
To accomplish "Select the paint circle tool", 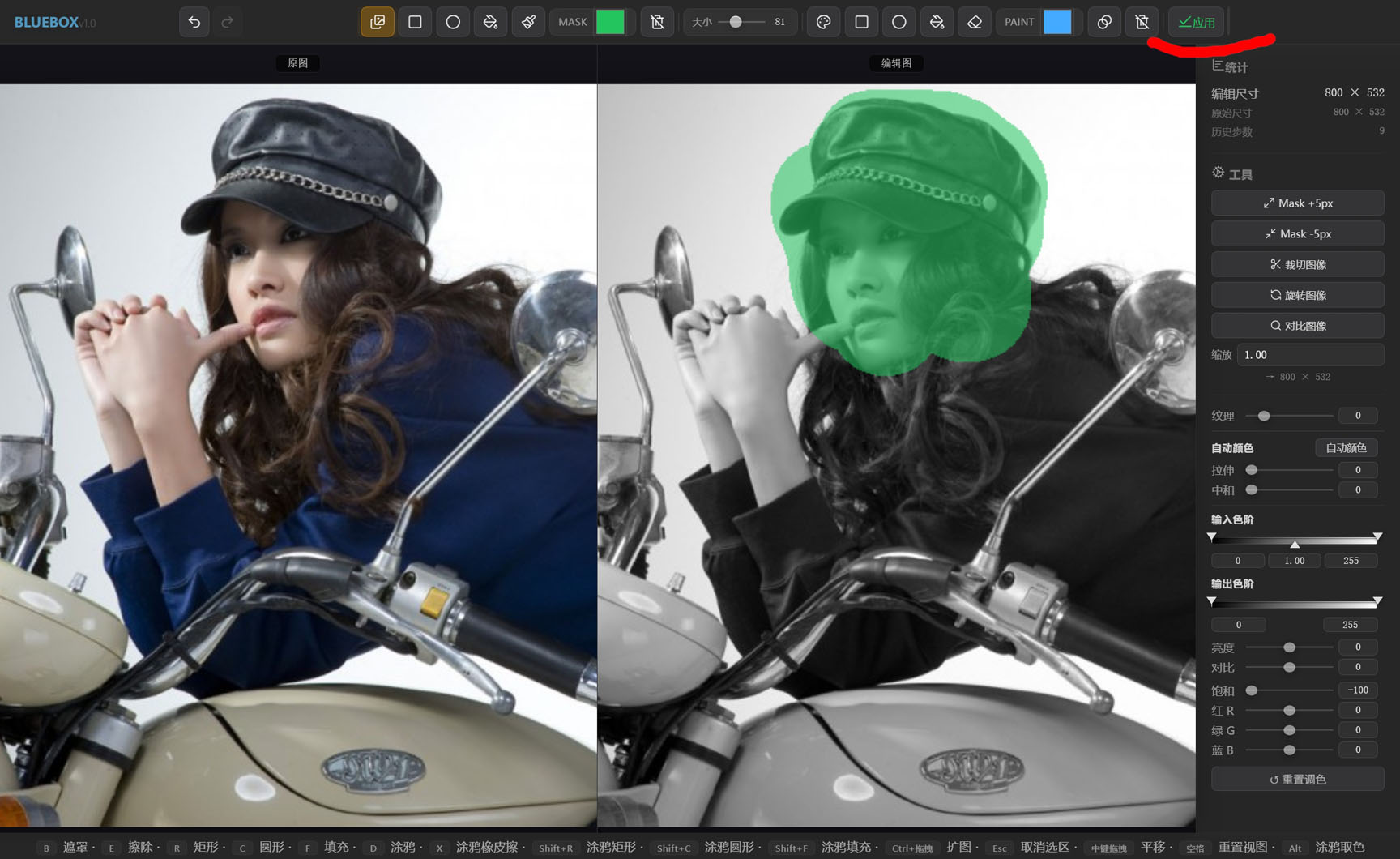I will pyautogui.click(x=899, y=22).
